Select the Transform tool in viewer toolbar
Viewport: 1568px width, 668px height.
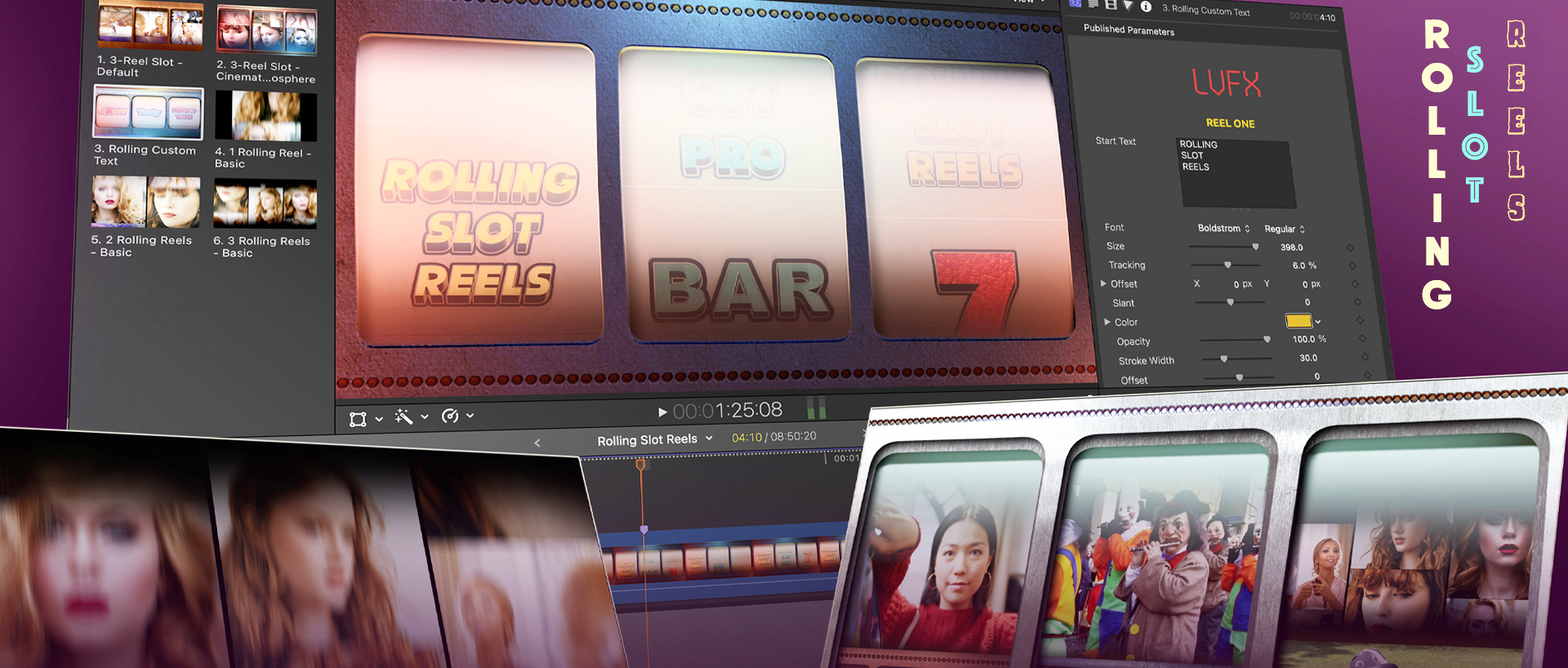pos(358,419)
